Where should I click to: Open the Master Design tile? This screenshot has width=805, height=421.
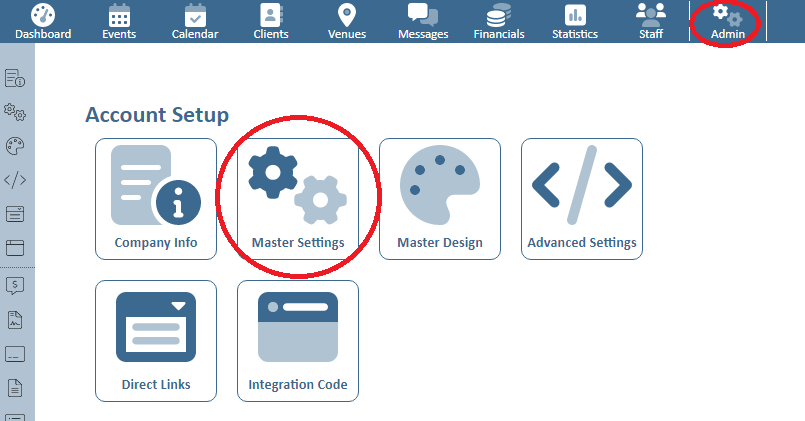(440, 198)
